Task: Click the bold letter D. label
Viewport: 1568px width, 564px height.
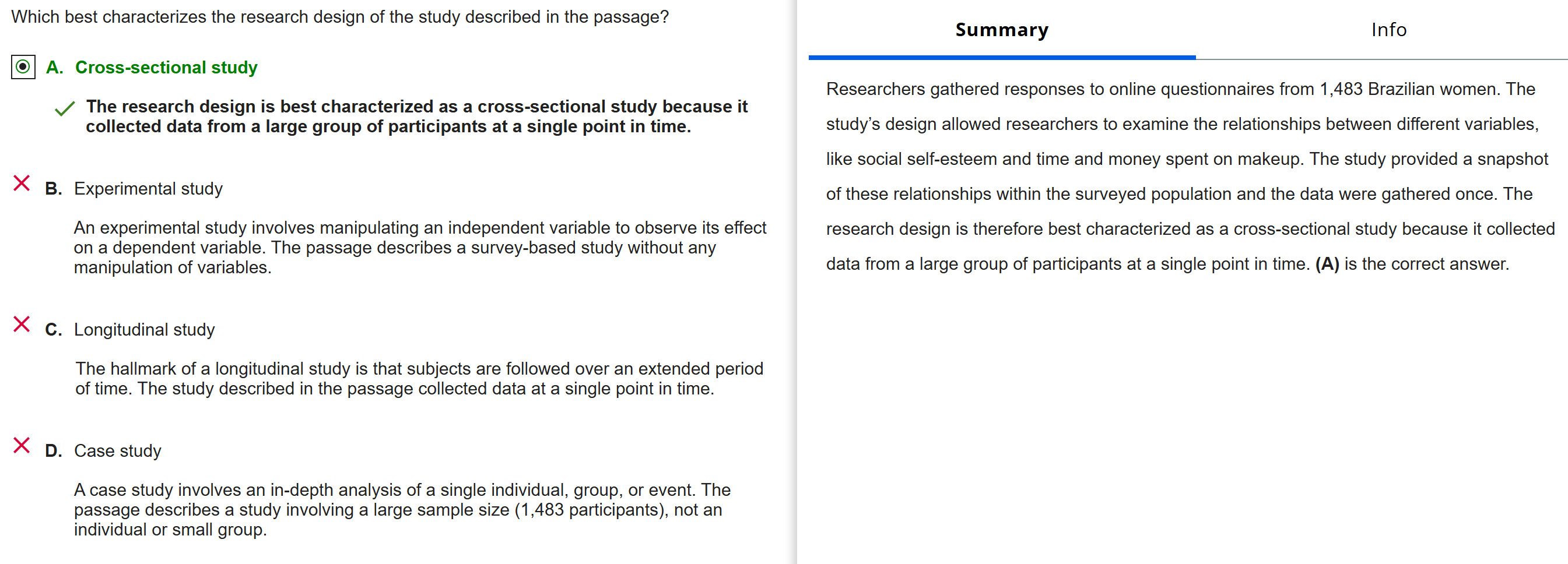Action: coord(54,451)
